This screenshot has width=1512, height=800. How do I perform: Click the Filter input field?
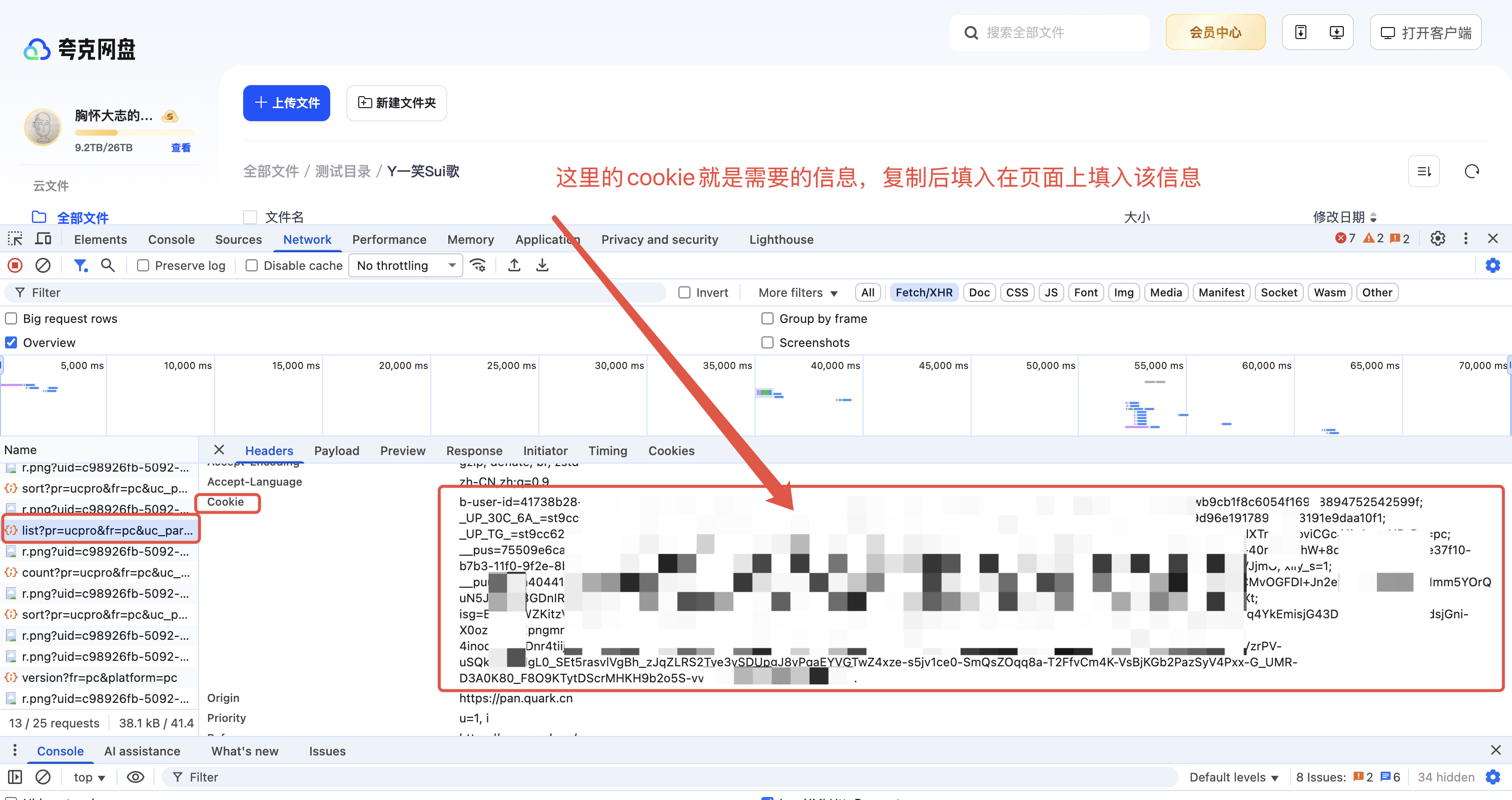click(x=235, y=292)
